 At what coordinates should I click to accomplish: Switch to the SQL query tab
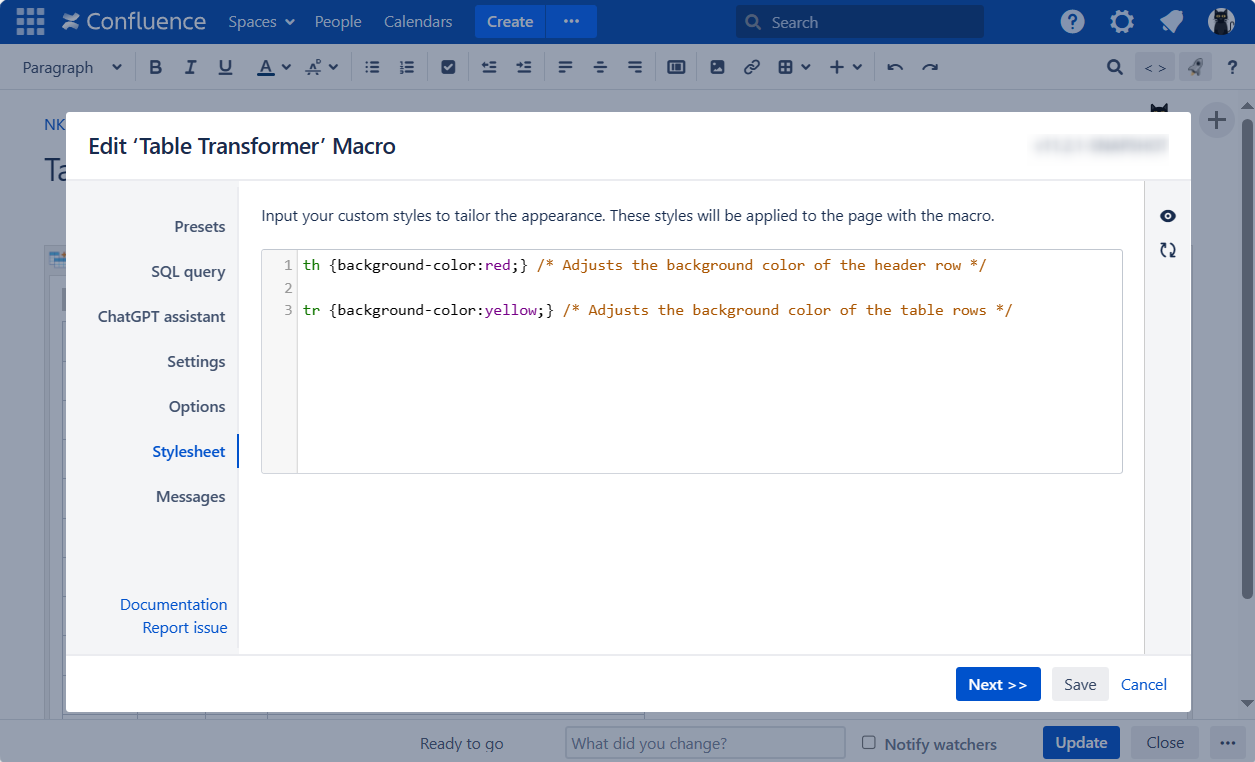pyautogui.click(x=188, y=272)
